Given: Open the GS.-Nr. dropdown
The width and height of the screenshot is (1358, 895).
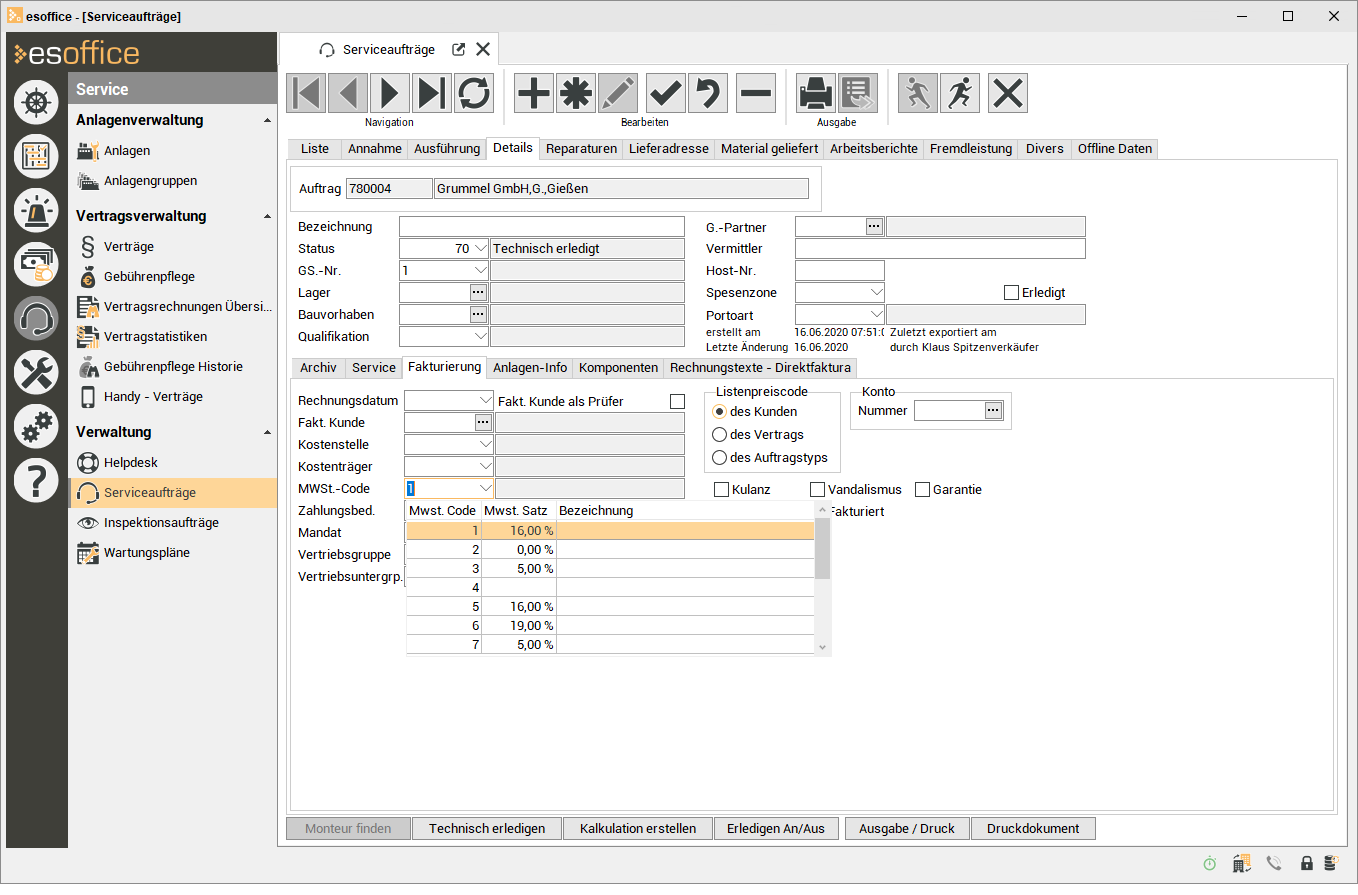Looking at the screenshot, I should point(480,270).
